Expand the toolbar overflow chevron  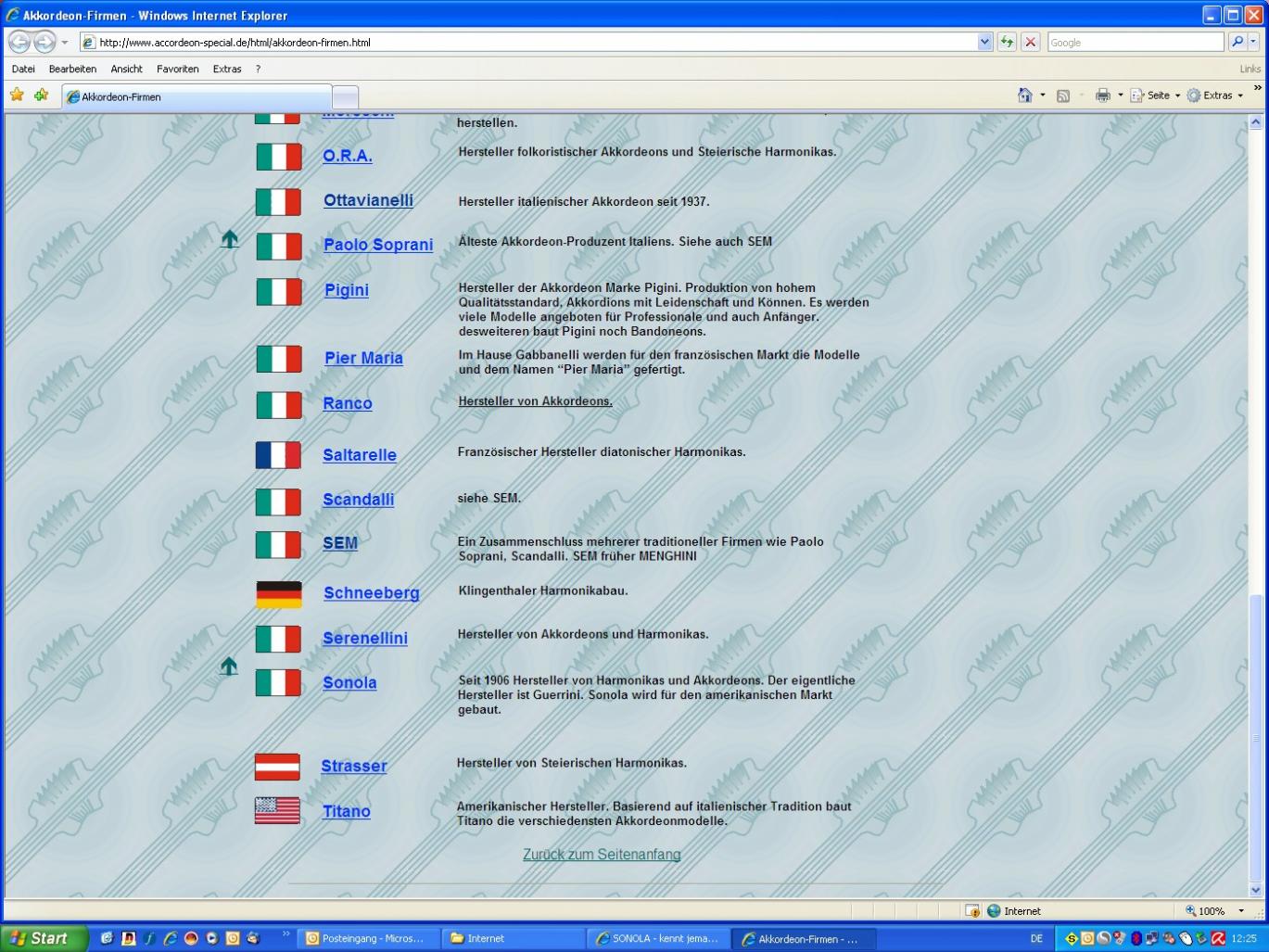click(x=1257, y=88)
